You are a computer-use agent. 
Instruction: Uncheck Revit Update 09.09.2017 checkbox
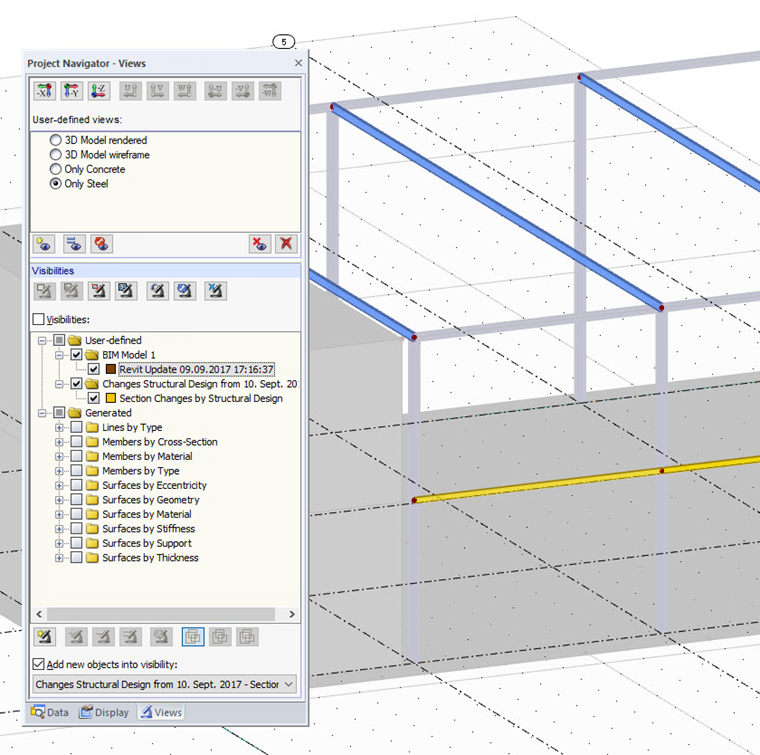point(94,369)
